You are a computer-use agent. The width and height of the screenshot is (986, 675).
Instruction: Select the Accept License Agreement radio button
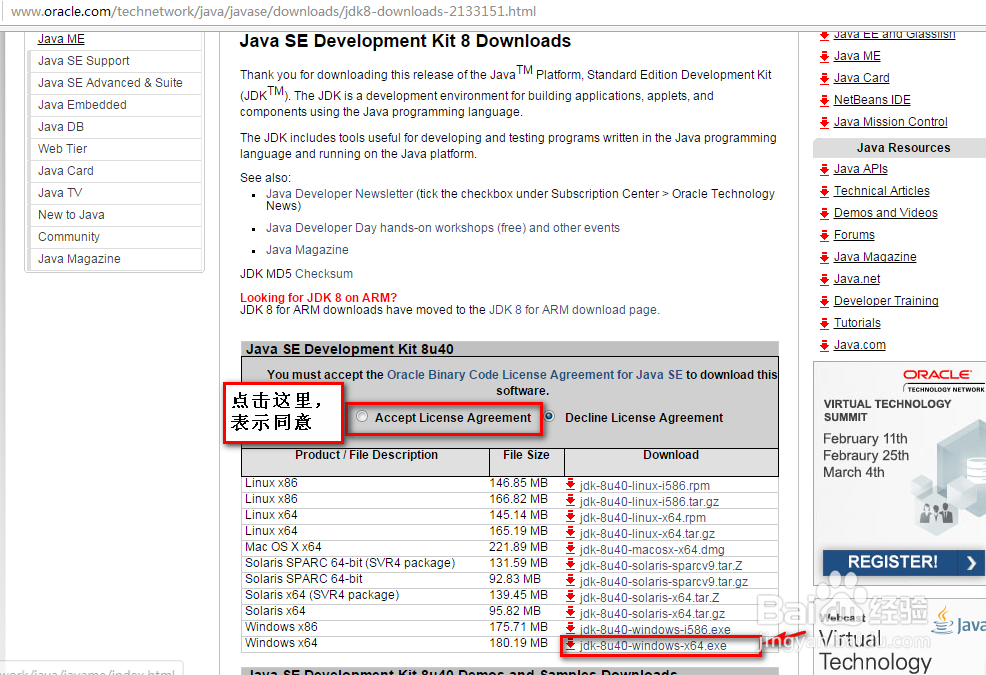point(362,416)
